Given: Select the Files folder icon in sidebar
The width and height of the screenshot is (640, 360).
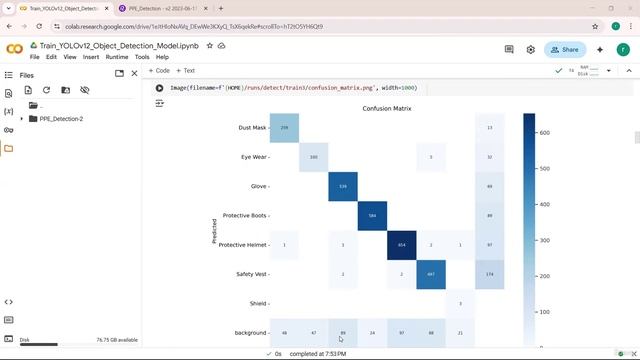Looking at the screenshot, I should pos(9,148).
